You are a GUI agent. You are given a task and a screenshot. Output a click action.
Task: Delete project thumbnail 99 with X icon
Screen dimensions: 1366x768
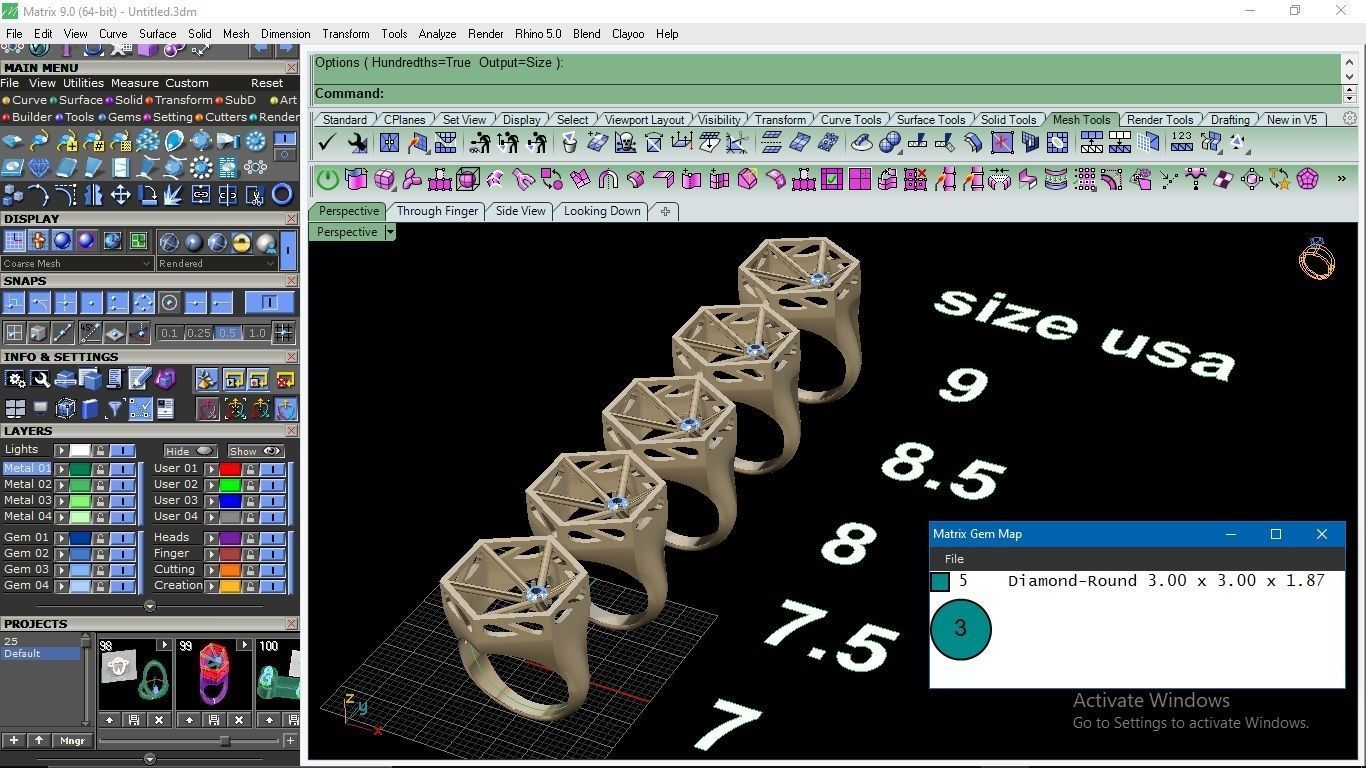(238, 719)
